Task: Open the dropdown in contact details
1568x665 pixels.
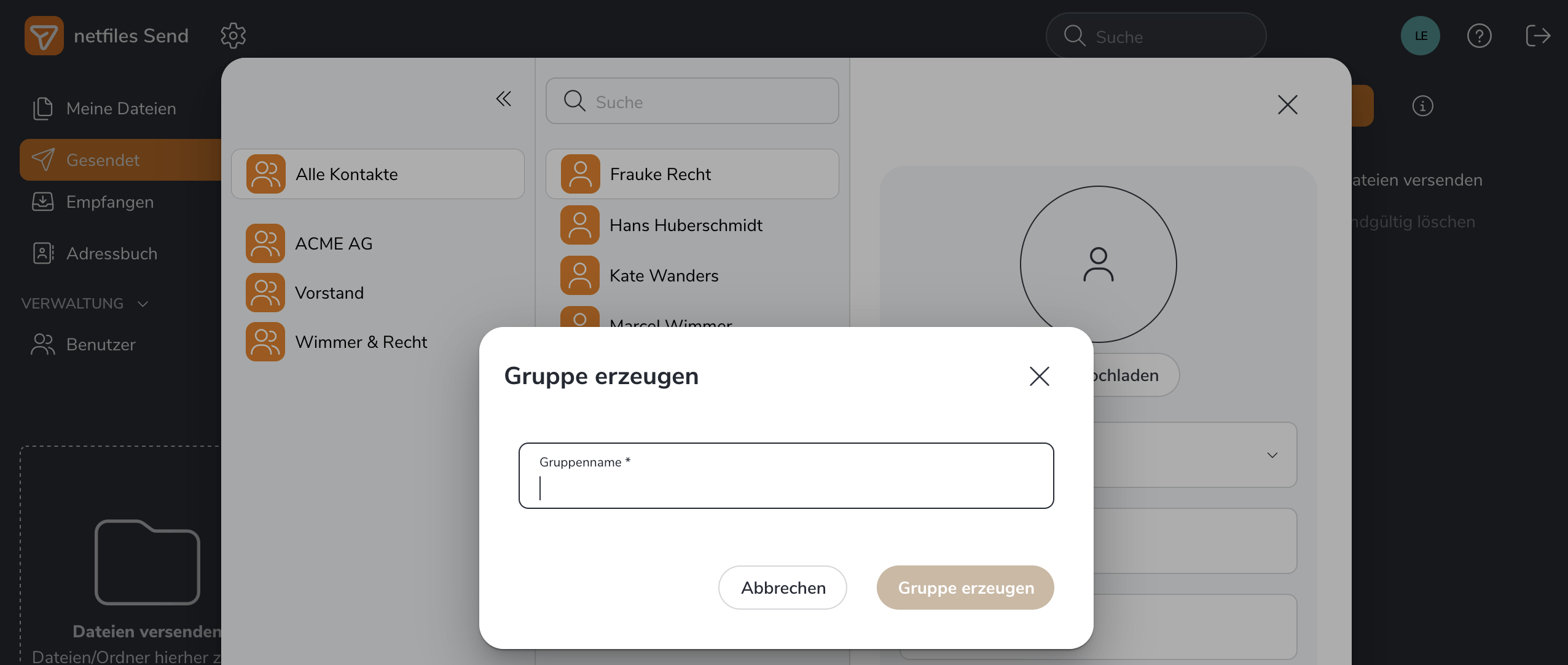Action: 1272,455
